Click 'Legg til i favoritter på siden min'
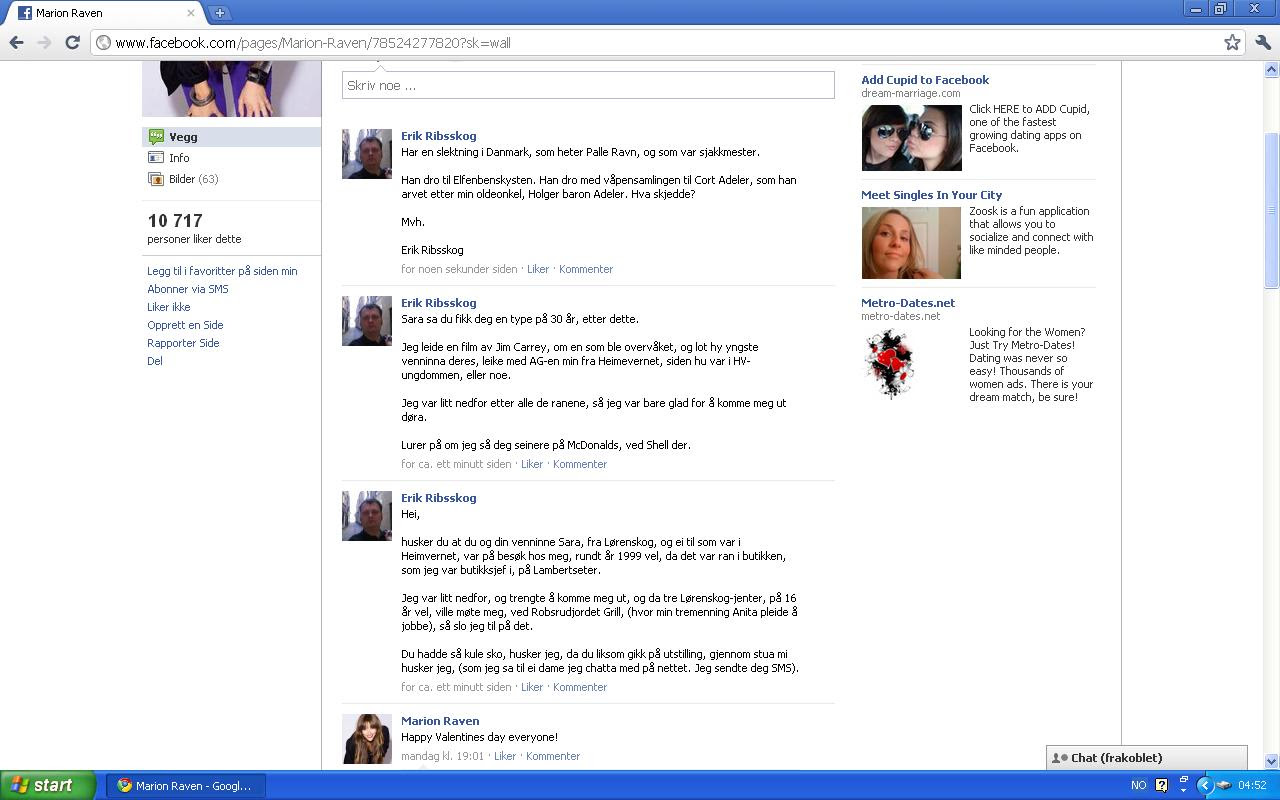1280x800 pixels. [222, 271]
